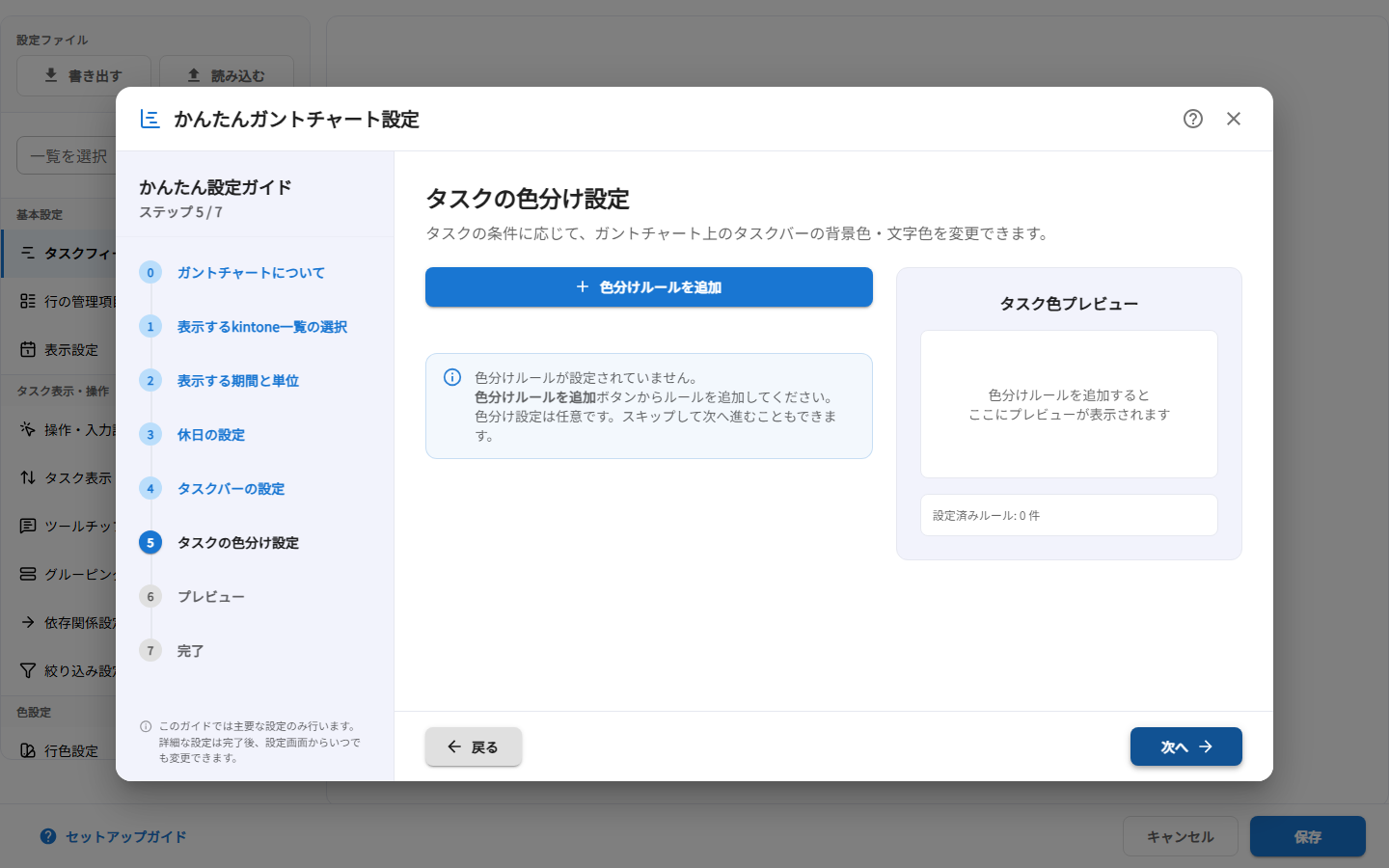Close the かんたんガントチャート設定 dialog

(x=1234, y=119)
